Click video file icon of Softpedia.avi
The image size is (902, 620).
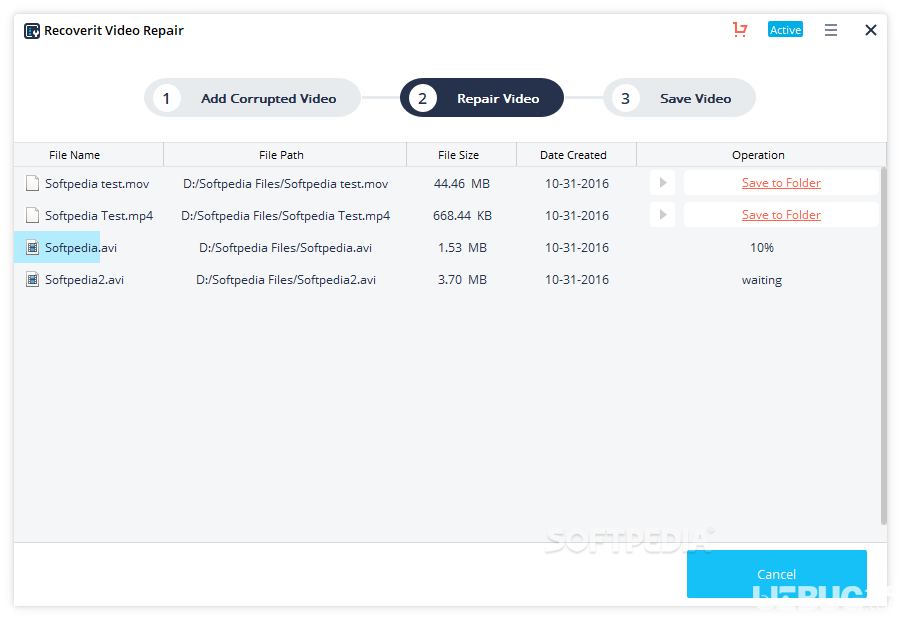[33, 248]
